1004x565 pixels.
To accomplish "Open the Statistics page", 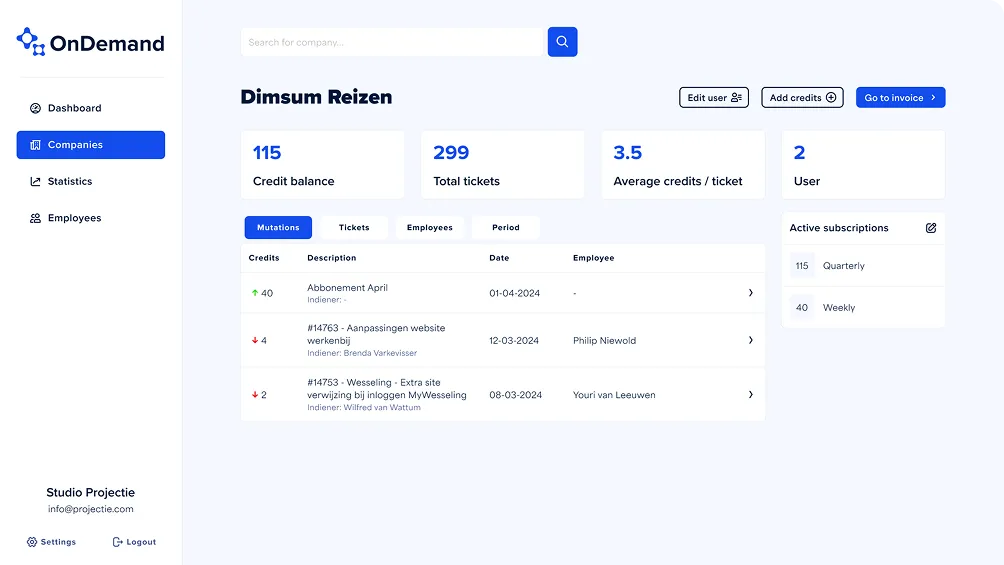I will (x=69, y=182).
